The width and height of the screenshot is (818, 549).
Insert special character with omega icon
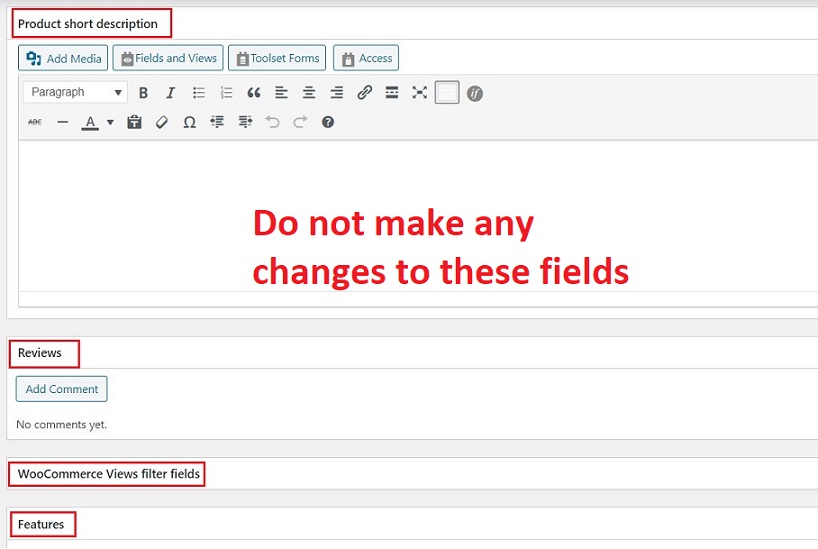point(189,122)
